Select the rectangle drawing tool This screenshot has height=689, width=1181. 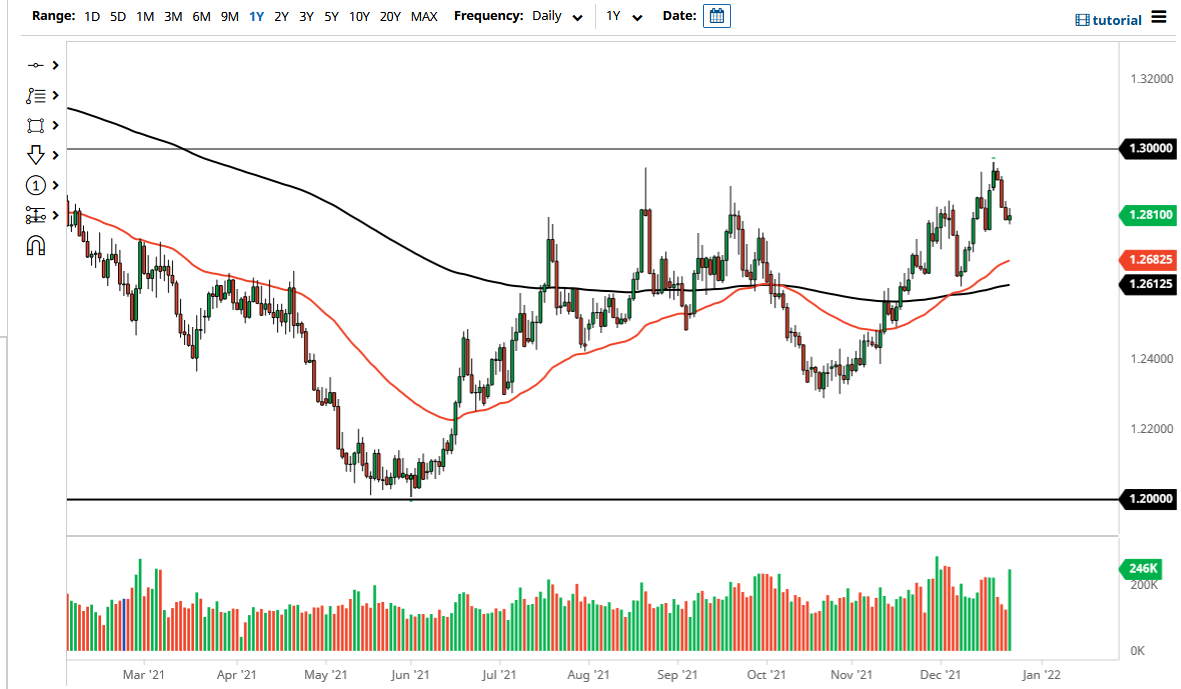pyautogui.click(x=36, y=125)
